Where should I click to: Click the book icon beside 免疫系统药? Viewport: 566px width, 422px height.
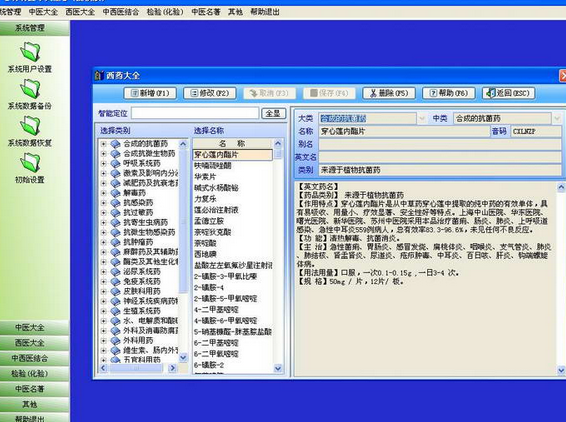[x=115, y=281]
